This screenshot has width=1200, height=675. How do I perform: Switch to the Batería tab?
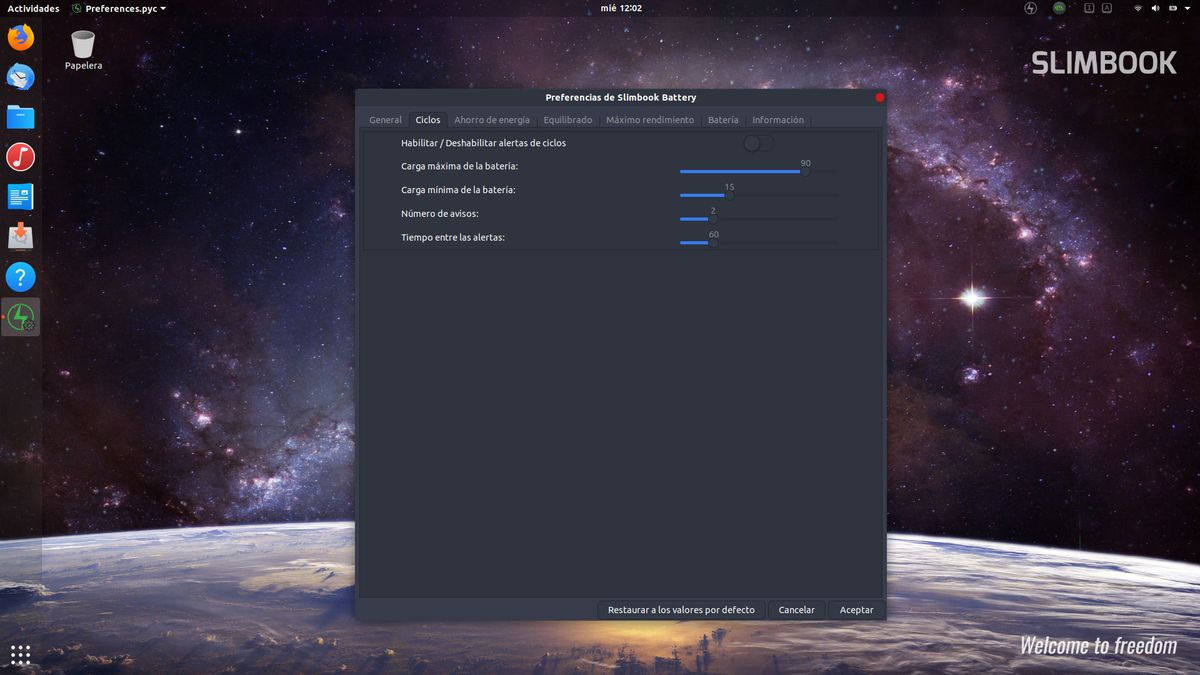(x=722, y=120)
